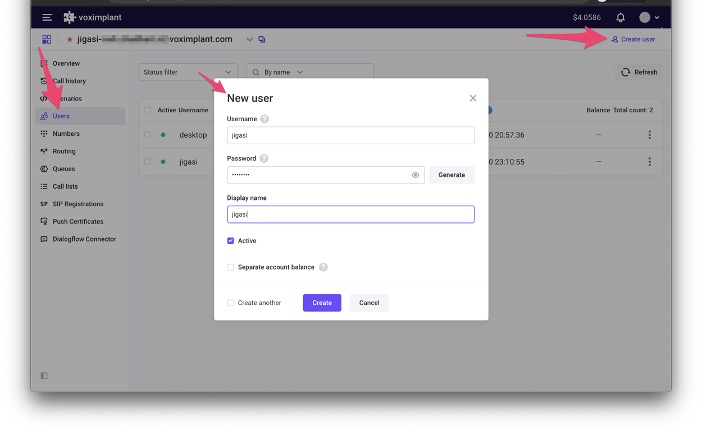This screenshot has height=432, width=702.
Task: Open Dialogflow Connector in the sidebar
Action: [84, 239]
